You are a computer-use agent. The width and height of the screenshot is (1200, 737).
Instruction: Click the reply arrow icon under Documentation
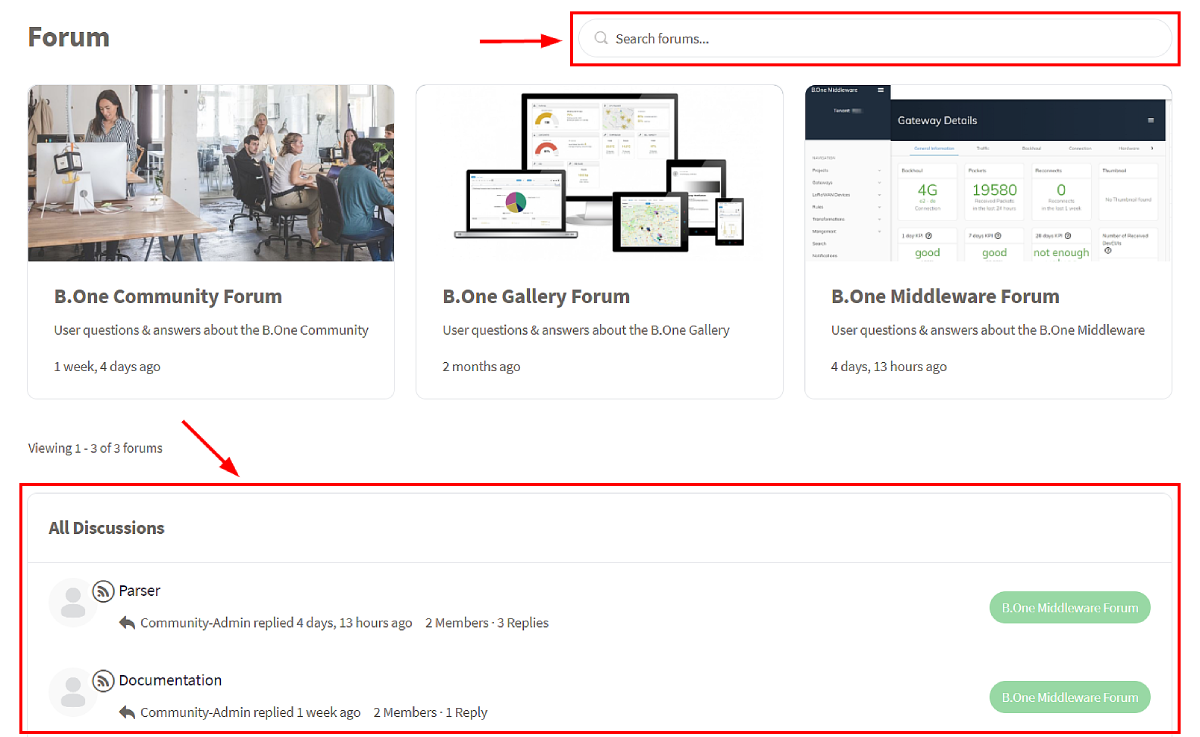[x=127, y=713]
